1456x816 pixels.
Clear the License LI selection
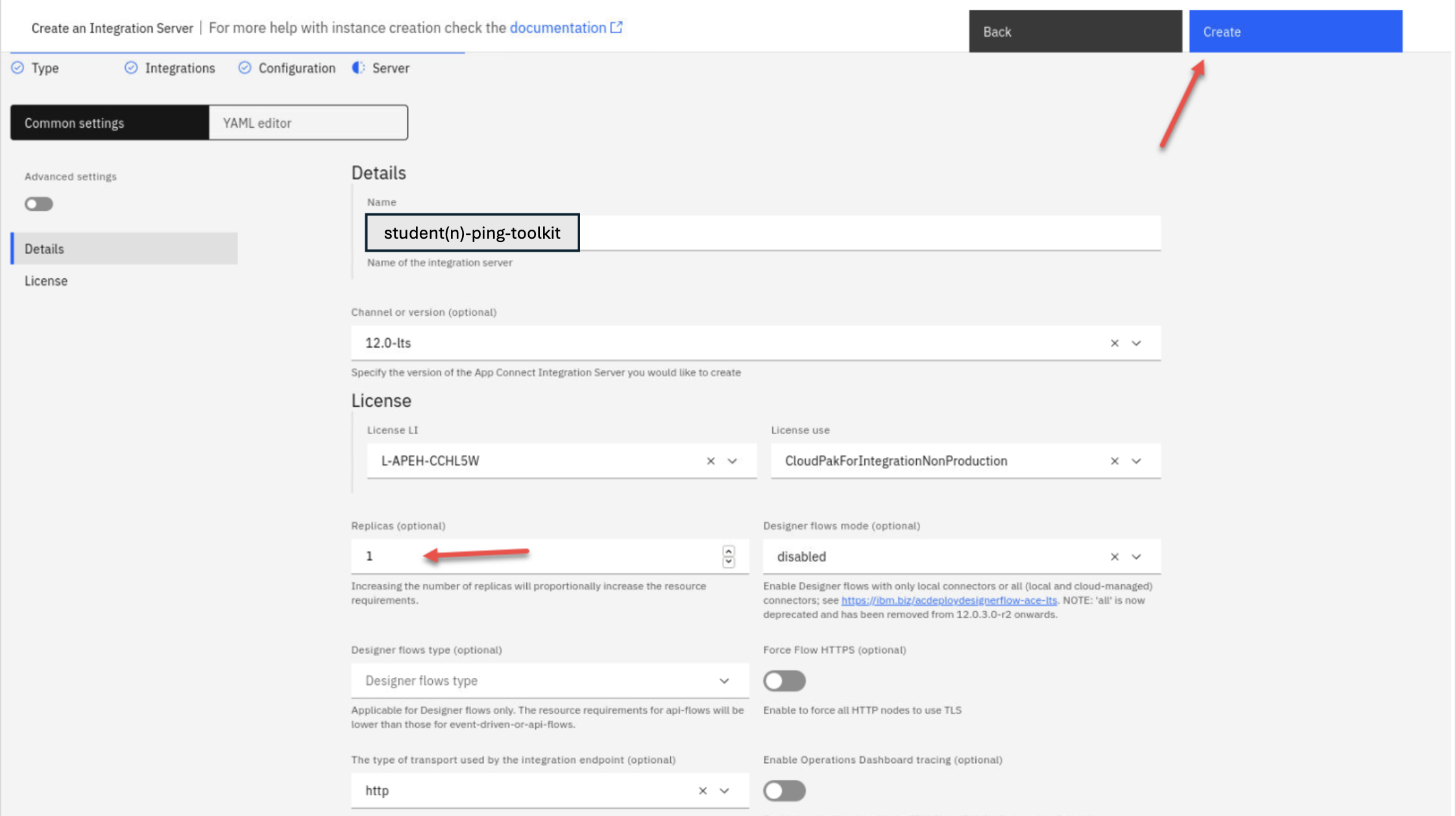(710, 461)
